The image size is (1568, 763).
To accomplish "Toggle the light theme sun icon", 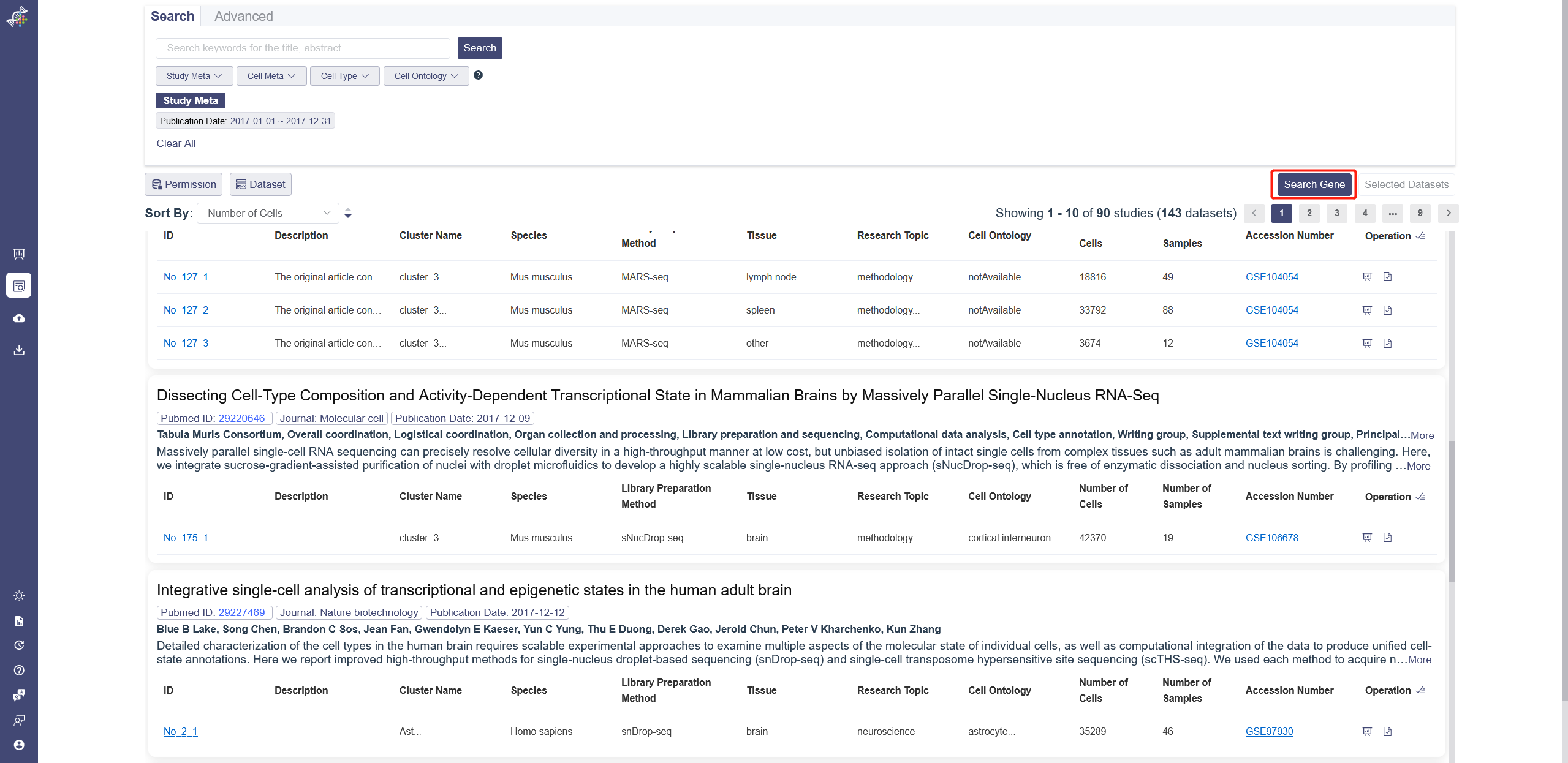I will coord(19,595).
